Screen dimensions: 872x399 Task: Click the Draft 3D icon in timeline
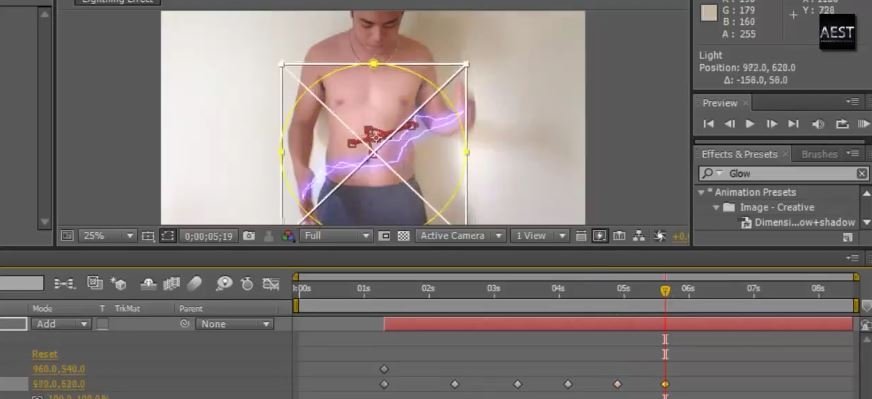tap(118, 284)
